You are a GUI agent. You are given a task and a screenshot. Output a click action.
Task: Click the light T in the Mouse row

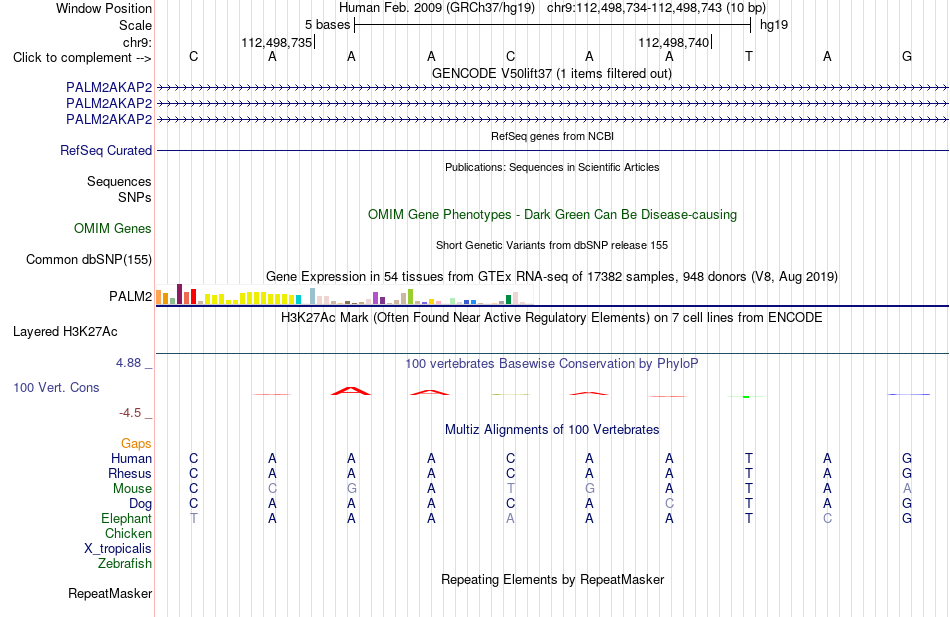click(x=511, y=489)
